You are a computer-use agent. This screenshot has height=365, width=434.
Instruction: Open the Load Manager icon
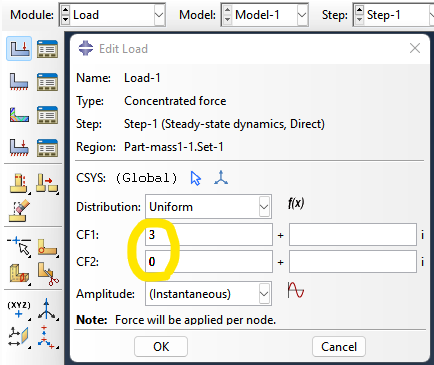tap(47, 49)
